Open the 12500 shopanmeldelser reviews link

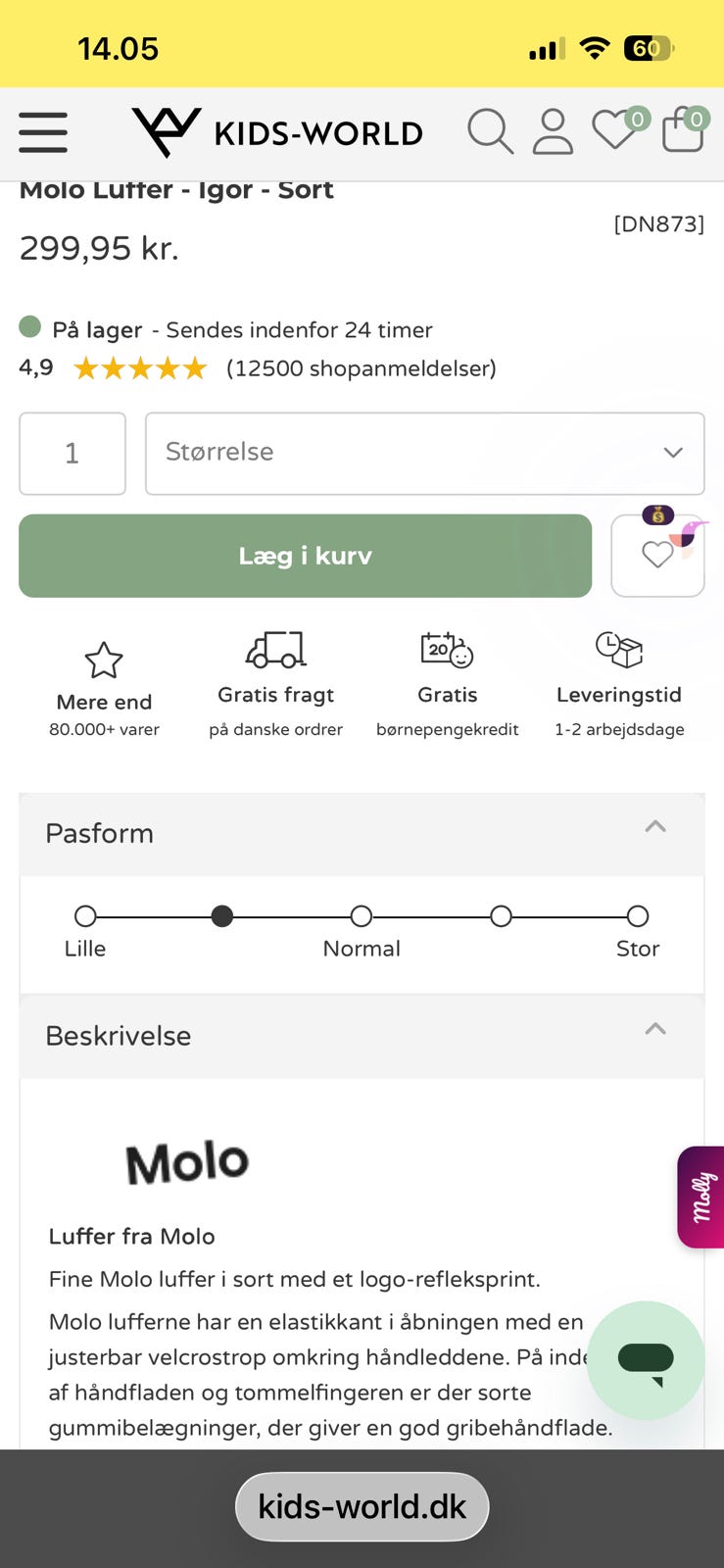point(361,368)
